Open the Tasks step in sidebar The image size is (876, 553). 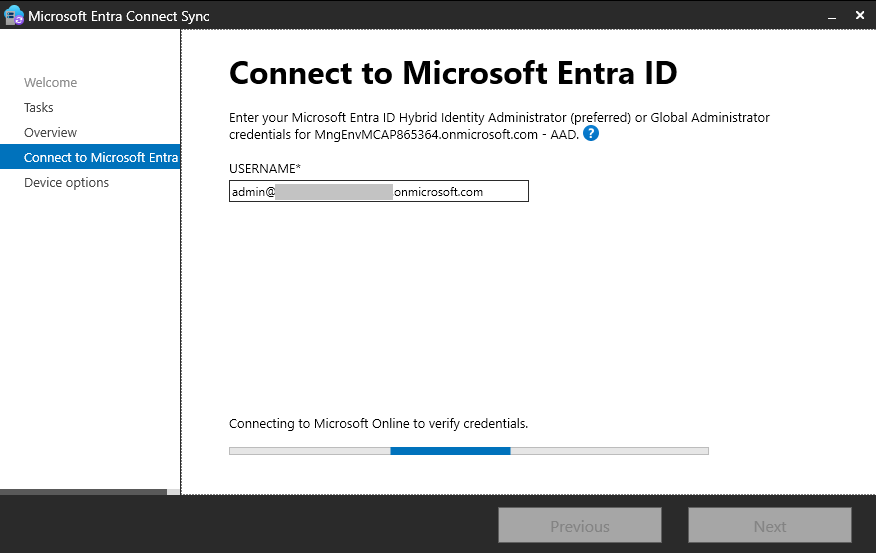pyautogui.click(x=39, y=107)
